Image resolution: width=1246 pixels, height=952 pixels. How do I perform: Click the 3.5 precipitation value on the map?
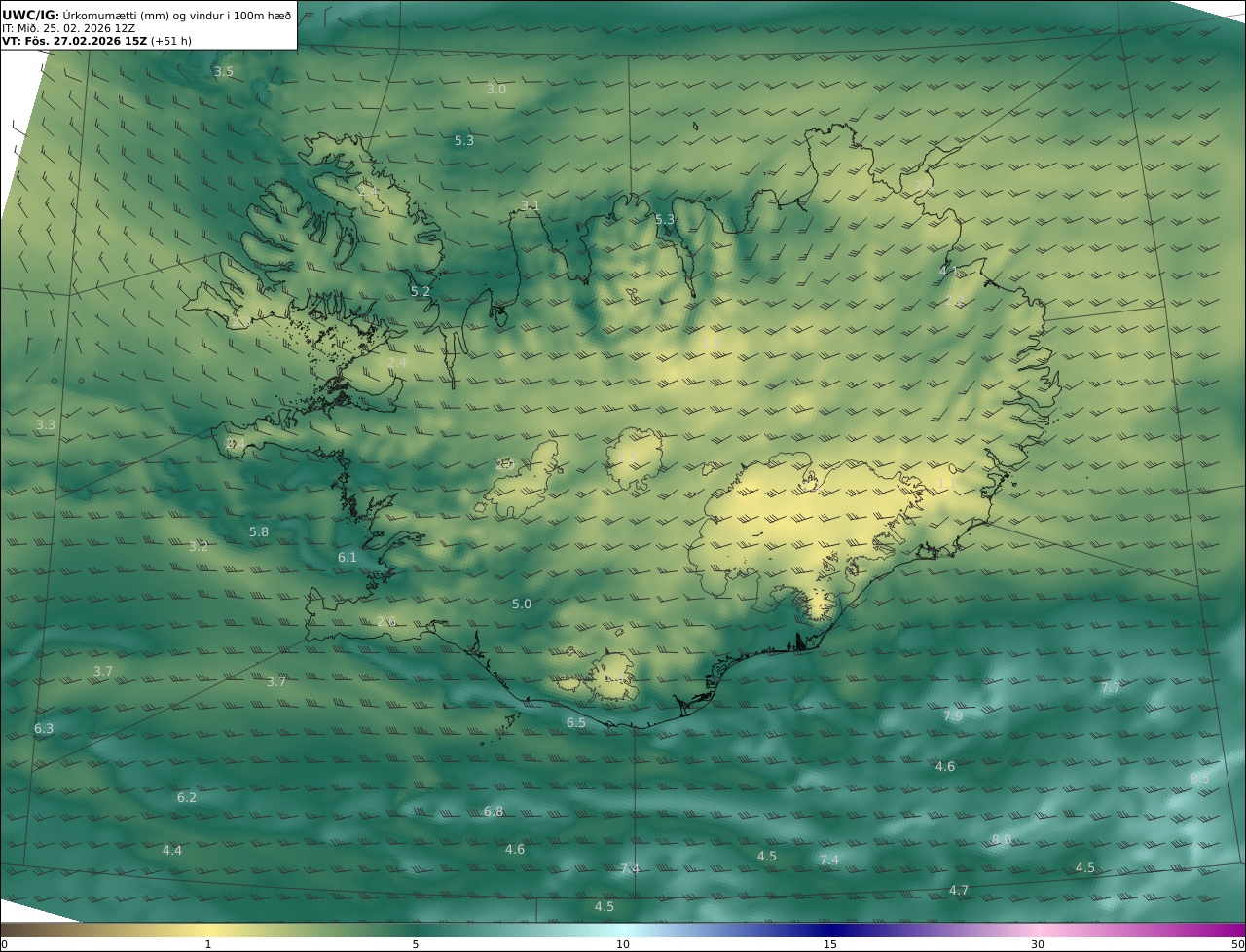pyautogui.click(x=224, y=72)
